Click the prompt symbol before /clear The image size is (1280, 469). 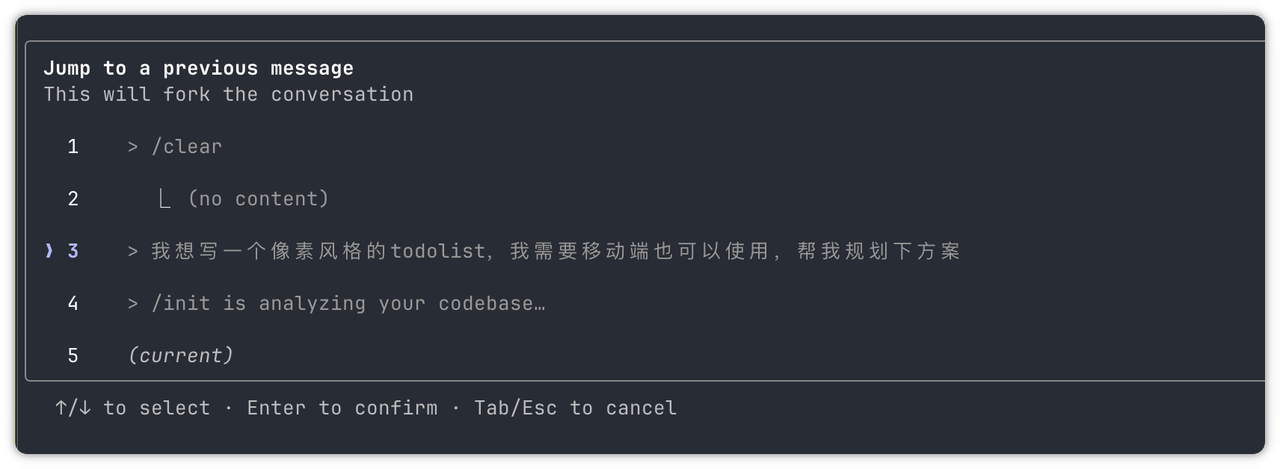(x=133, y=147)
